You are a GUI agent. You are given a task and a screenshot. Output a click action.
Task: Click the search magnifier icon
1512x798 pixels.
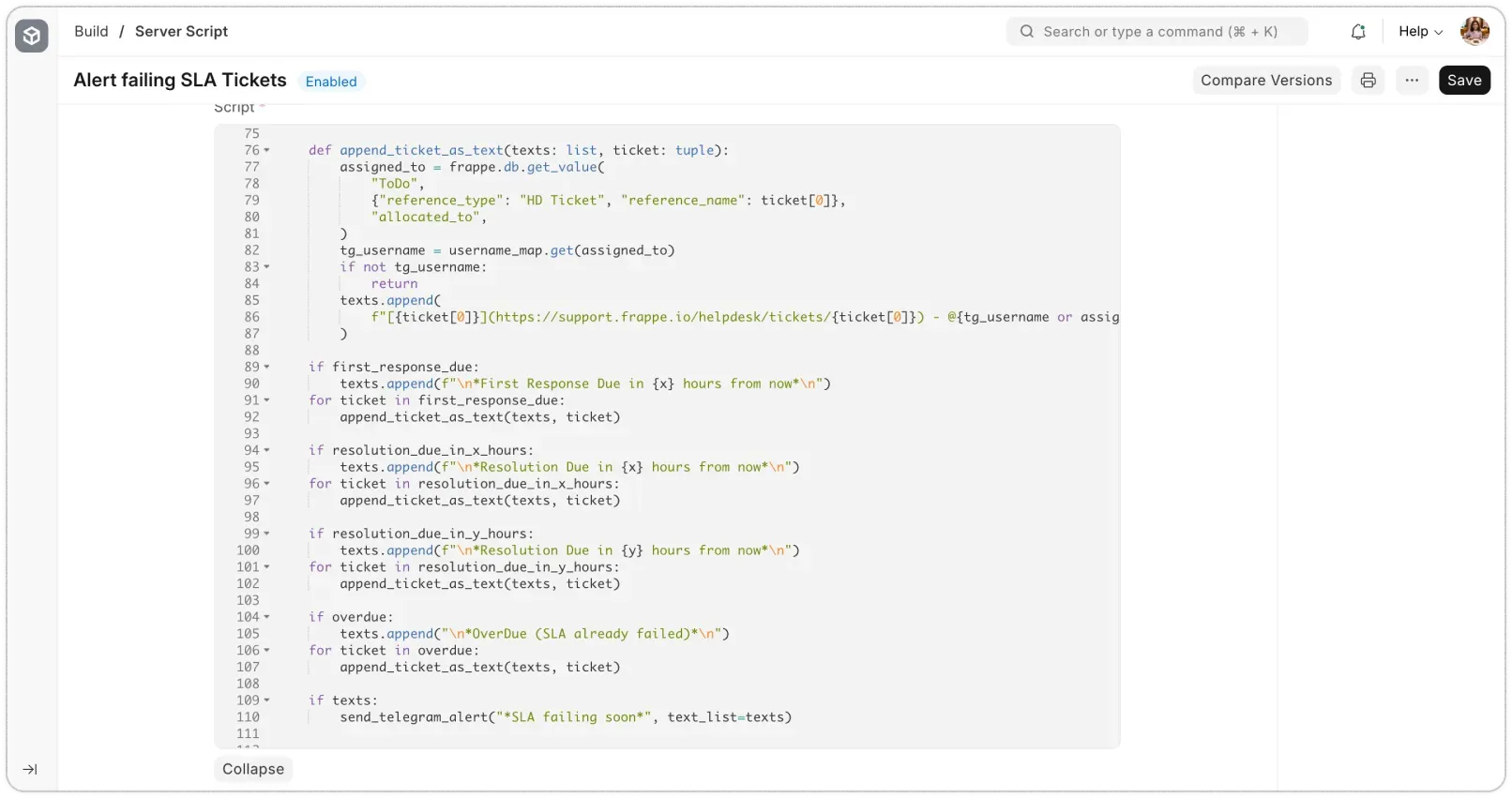pyautogui.click(x=1027, y=32)
